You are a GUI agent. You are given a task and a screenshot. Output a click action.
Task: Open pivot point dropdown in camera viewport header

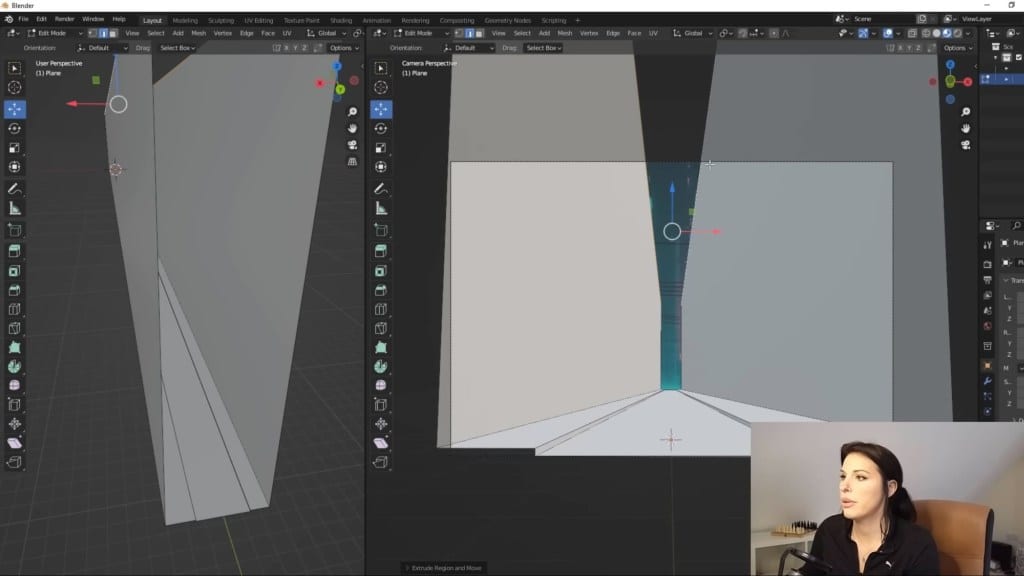[x=725, y=33]
